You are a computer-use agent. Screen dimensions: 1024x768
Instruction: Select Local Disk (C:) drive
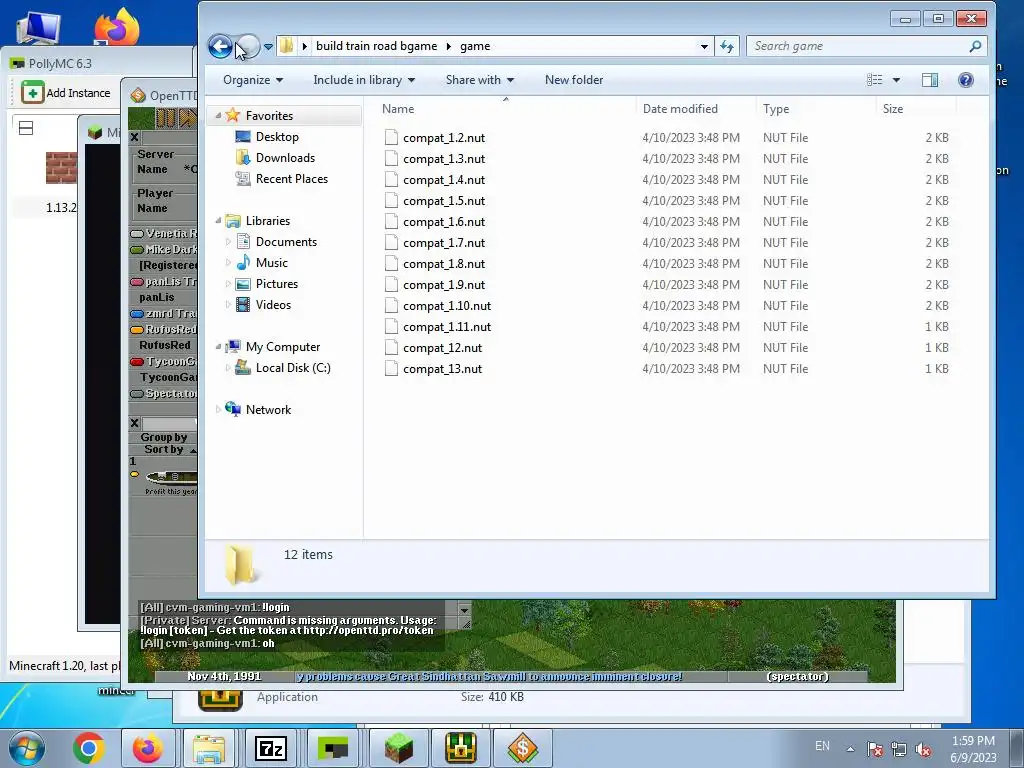pyautogui.click(x=293, y=368)
